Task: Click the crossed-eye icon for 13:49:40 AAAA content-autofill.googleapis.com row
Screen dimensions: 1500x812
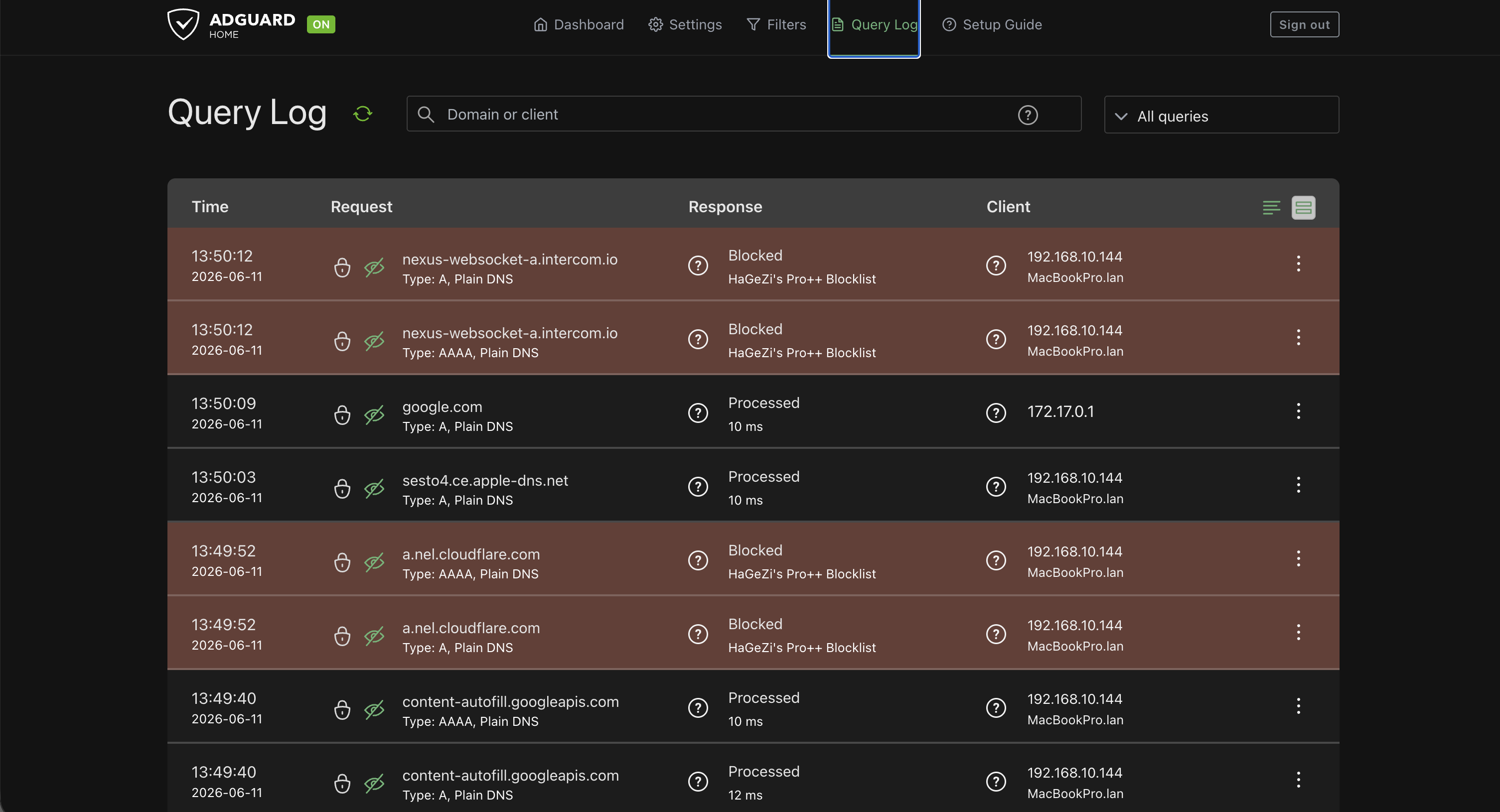Action: point(374,710)
